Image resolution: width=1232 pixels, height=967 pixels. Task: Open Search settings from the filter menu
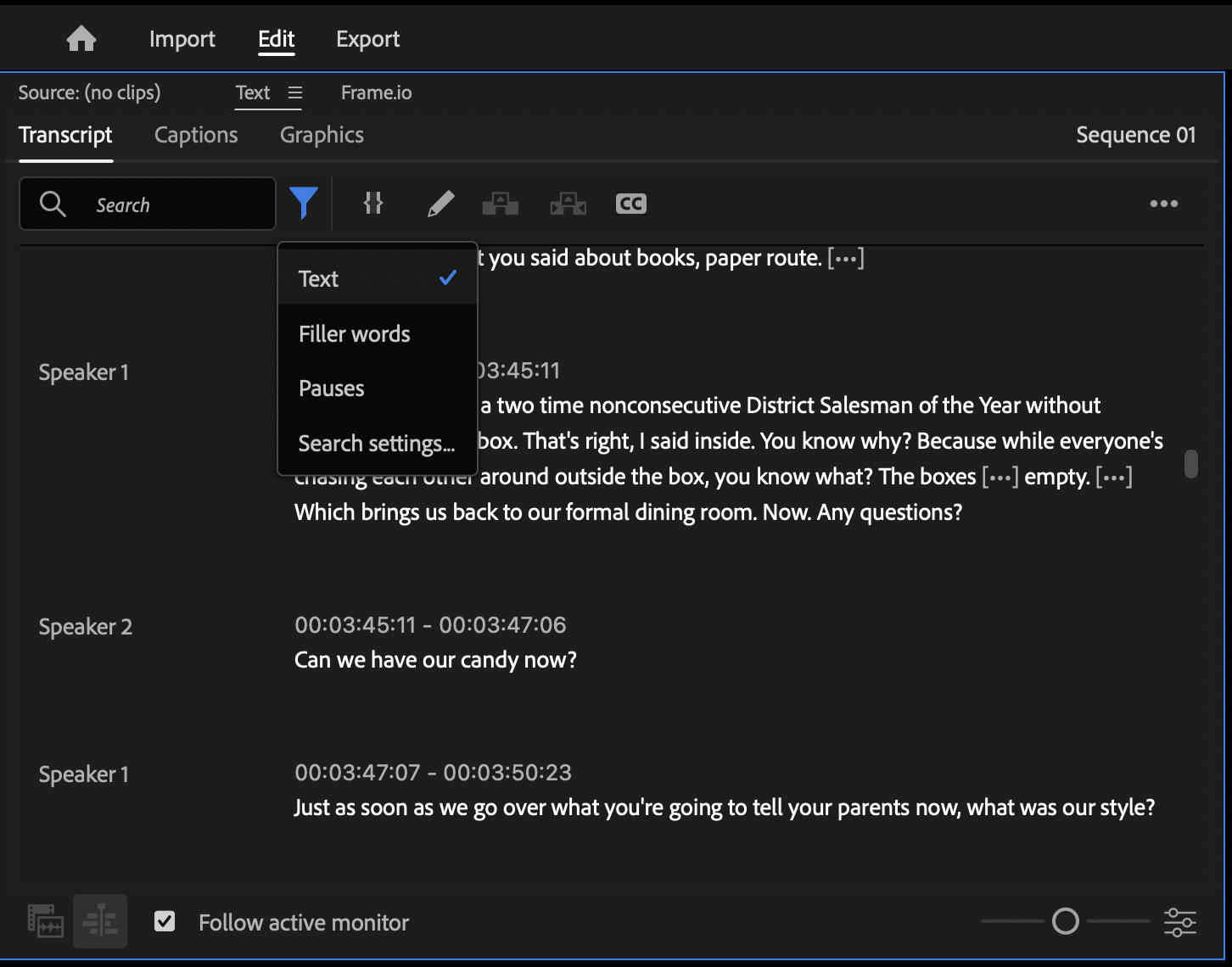[x=376, y=443]
